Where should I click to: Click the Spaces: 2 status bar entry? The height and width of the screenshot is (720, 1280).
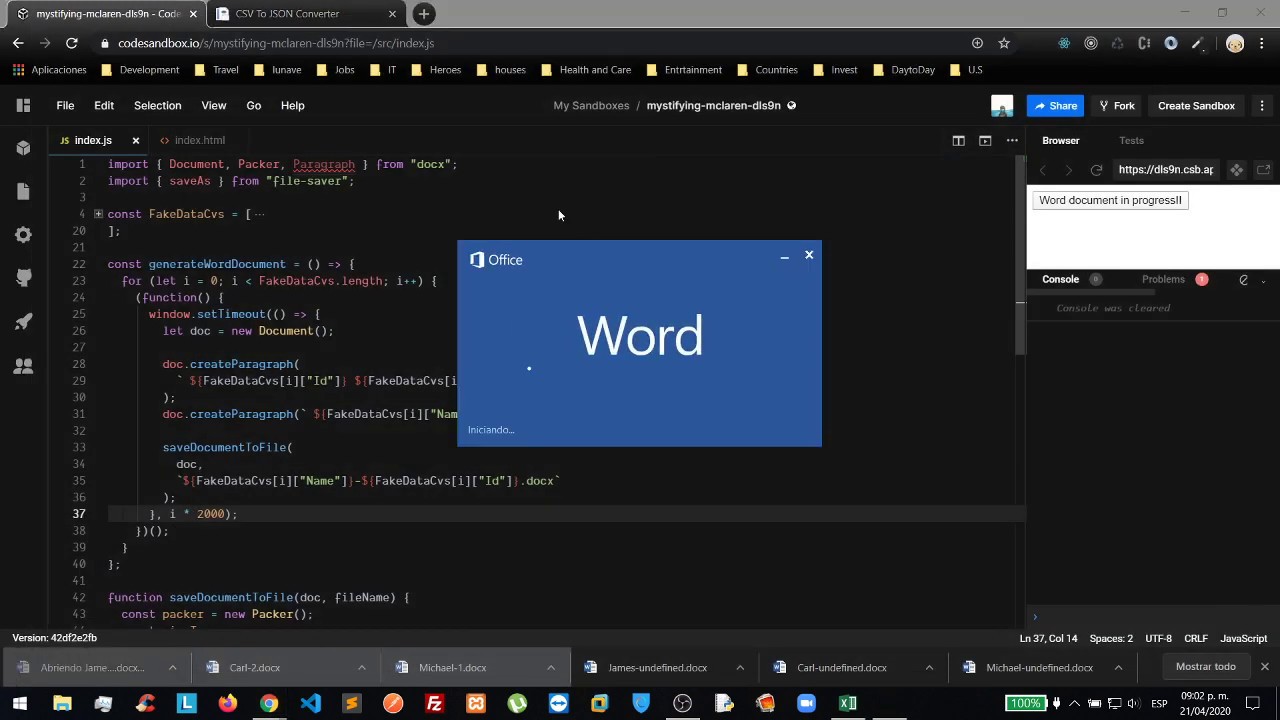coord(1111,639)
